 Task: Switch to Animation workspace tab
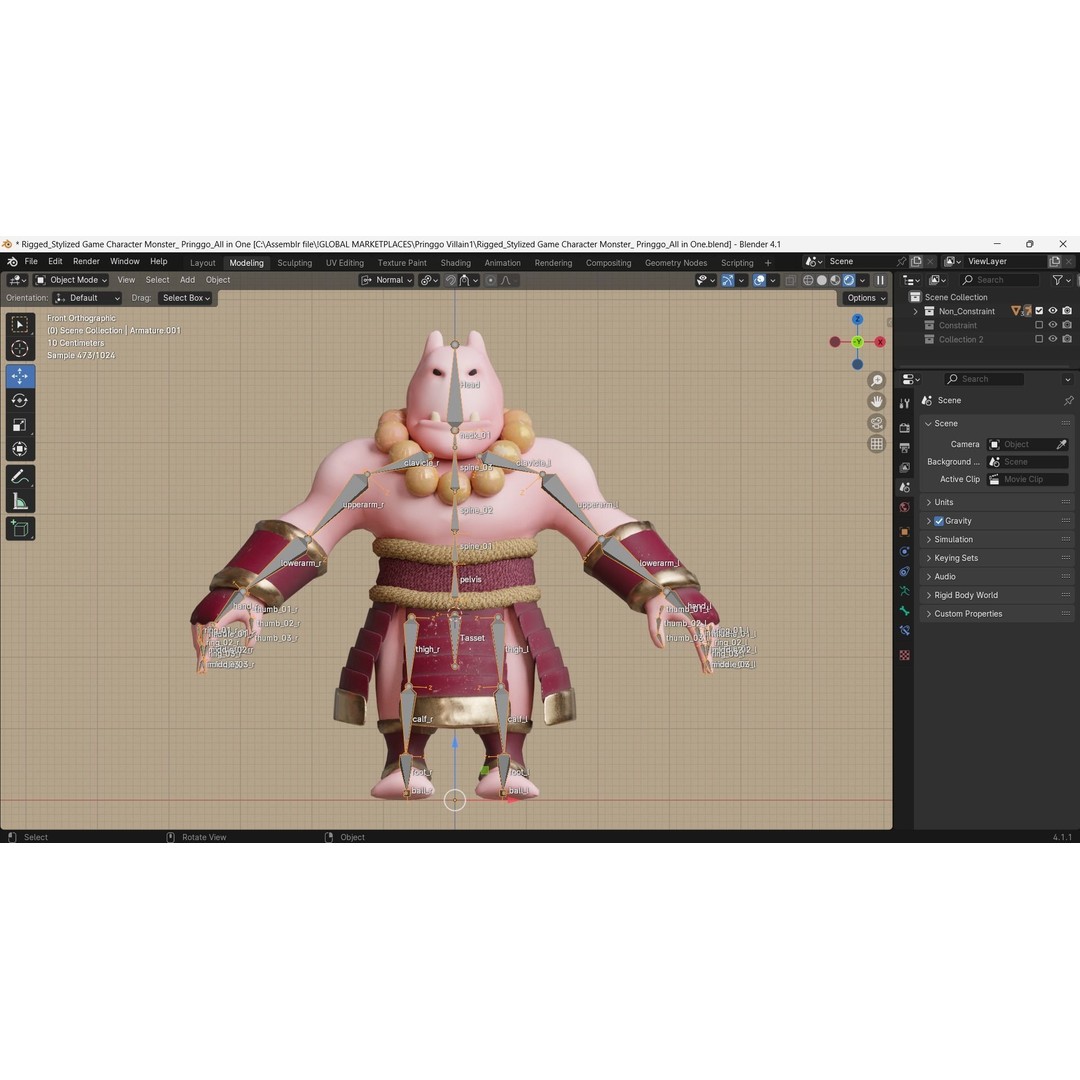tap(502, 263)
